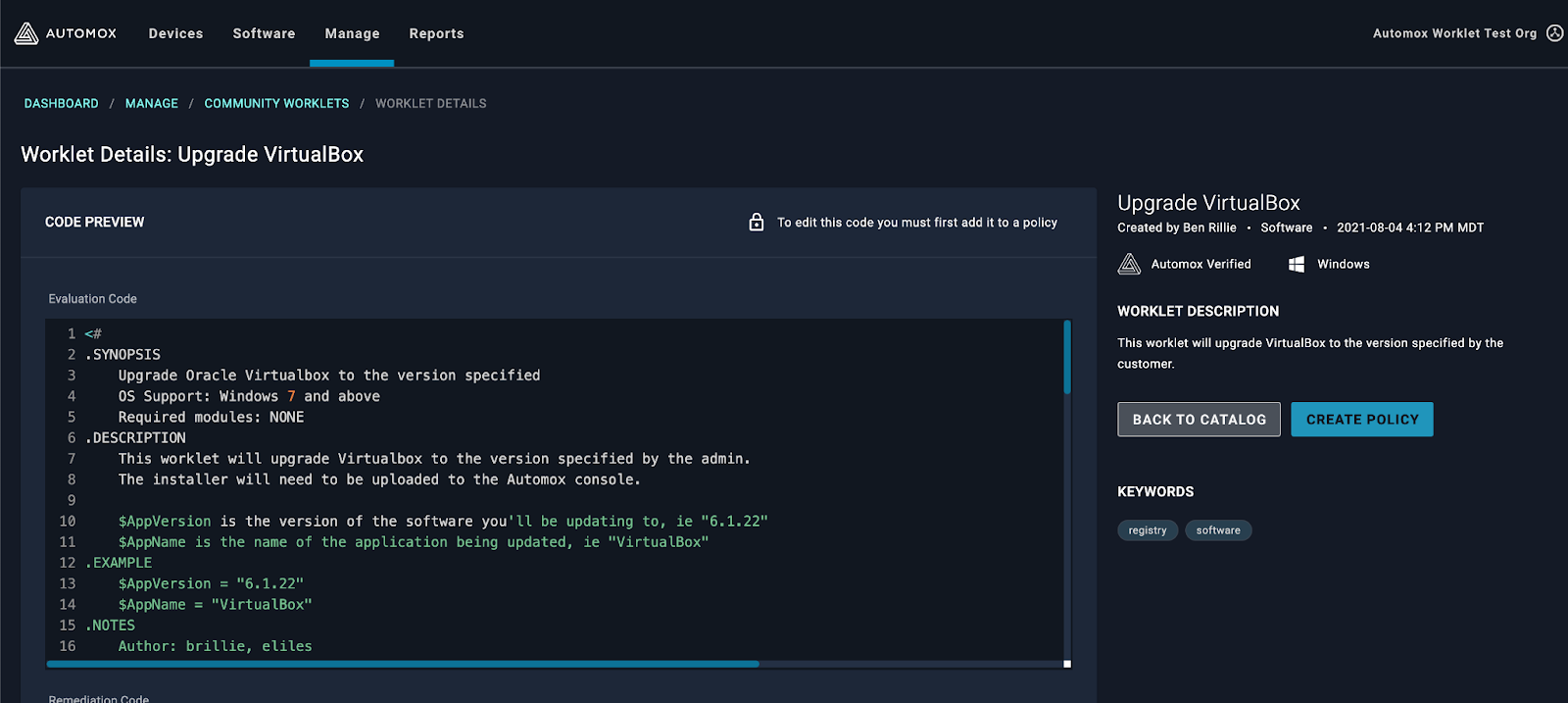Image resolution: width=1568 pixels, height=703 pixels.
Task: Select the registry keyword tag
Action: tap(1148, 530)
